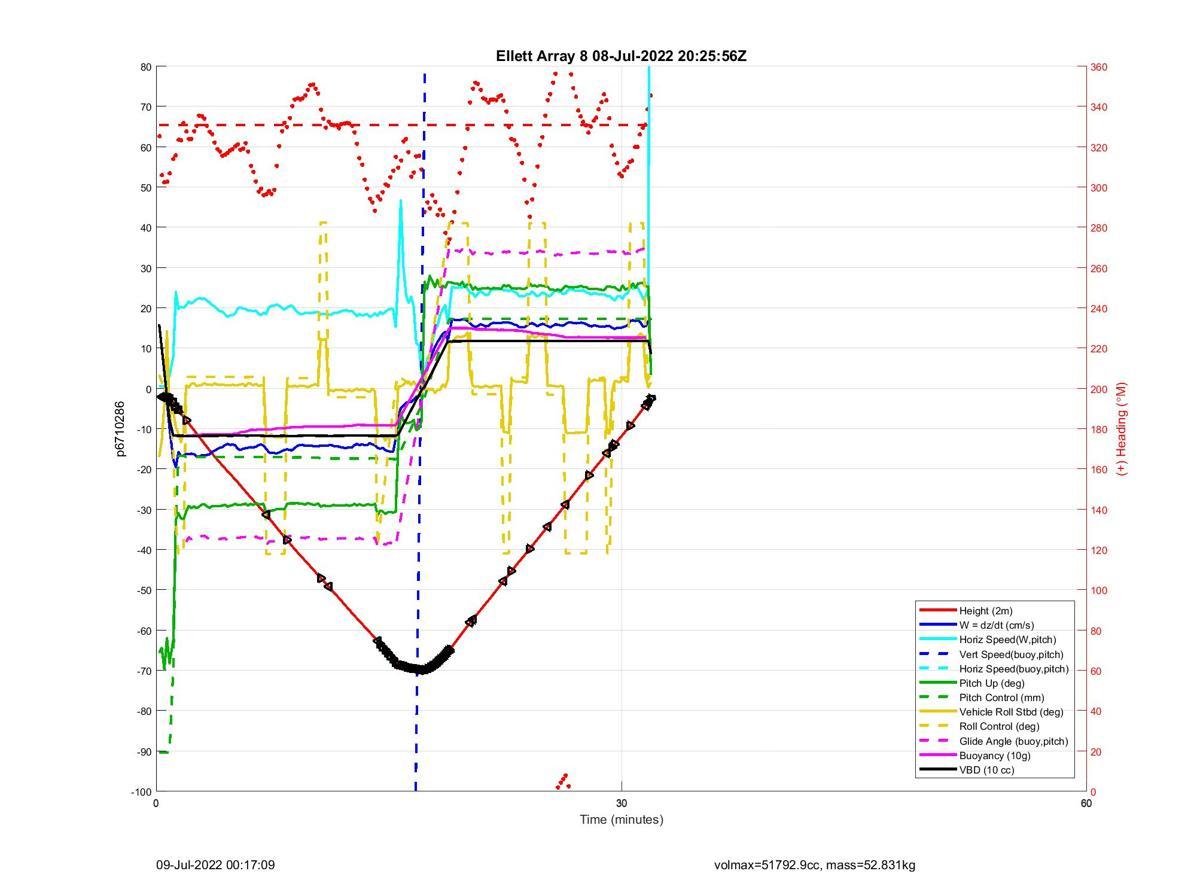The width and height of the screenshot is (1200, 889).
Task: Select right heading axis tick "260"
Action: point(1099,268)
